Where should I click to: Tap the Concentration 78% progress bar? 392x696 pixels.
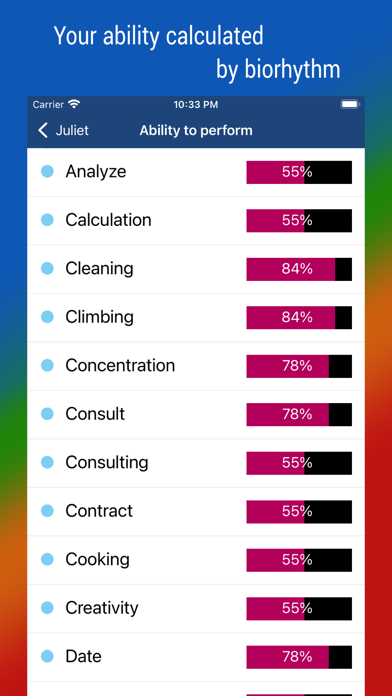click(x=299, y=366)
